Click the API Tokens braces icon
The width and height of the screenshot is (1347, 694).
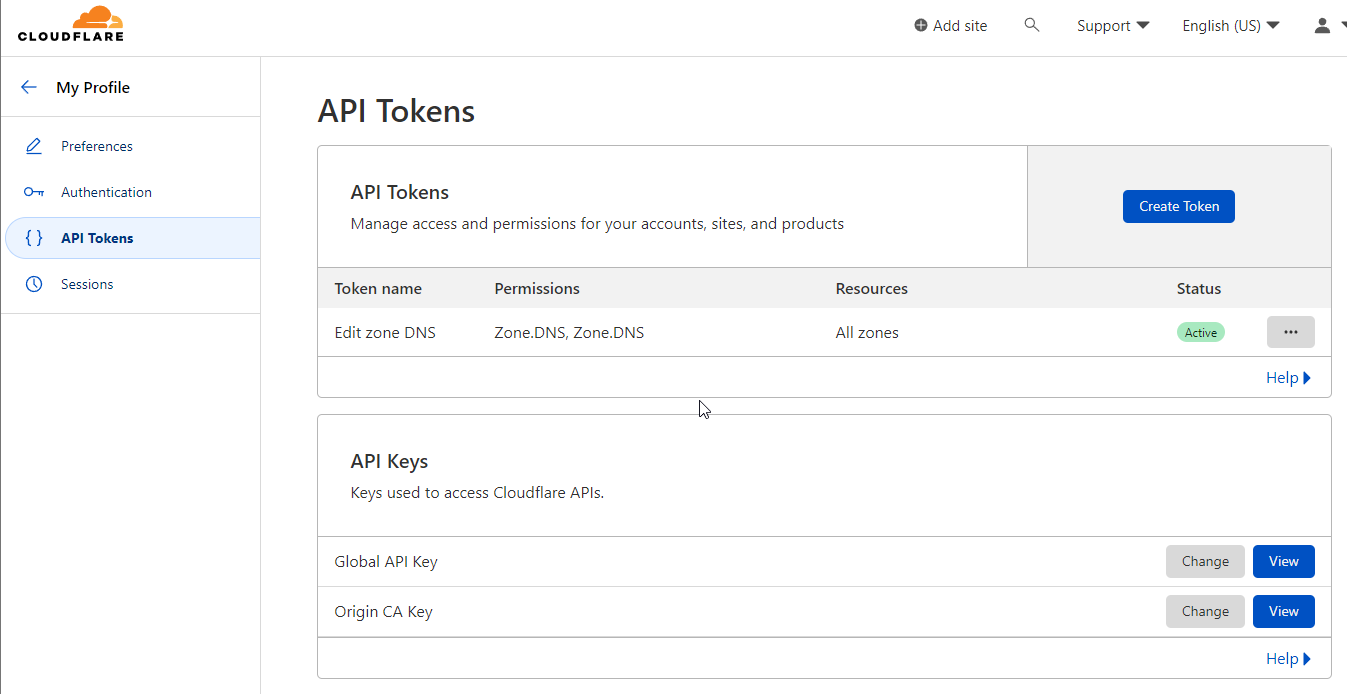point(34,238)
